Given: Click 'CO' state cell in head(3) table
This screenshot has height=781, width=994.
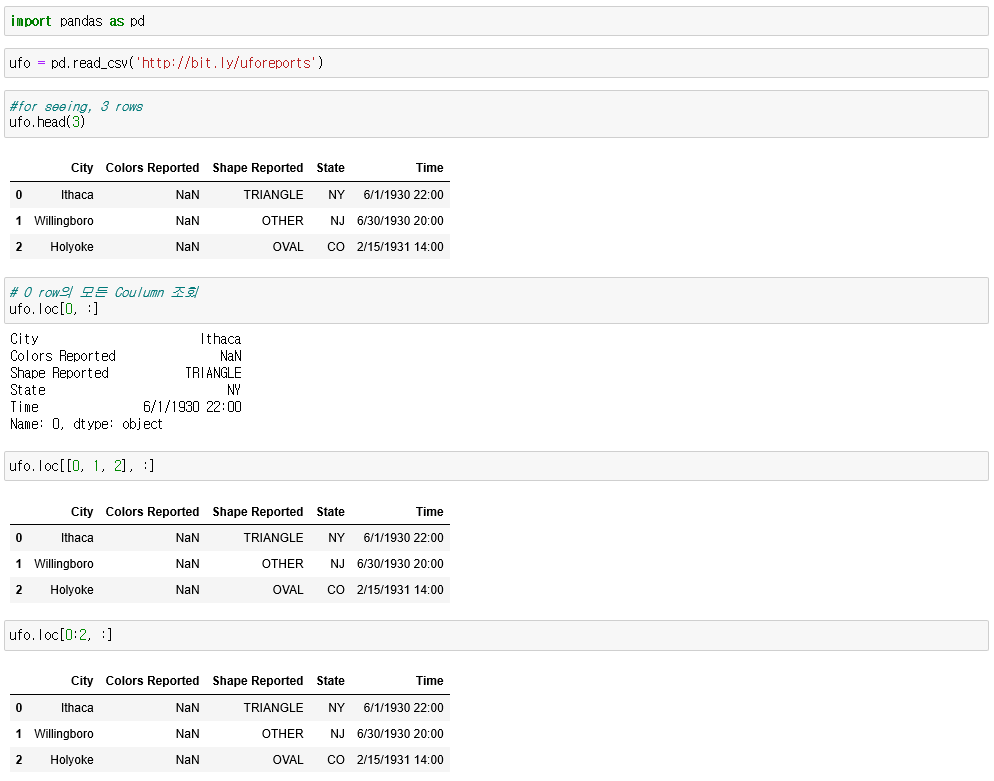Looking at the screenshot, I should [335, 247].
